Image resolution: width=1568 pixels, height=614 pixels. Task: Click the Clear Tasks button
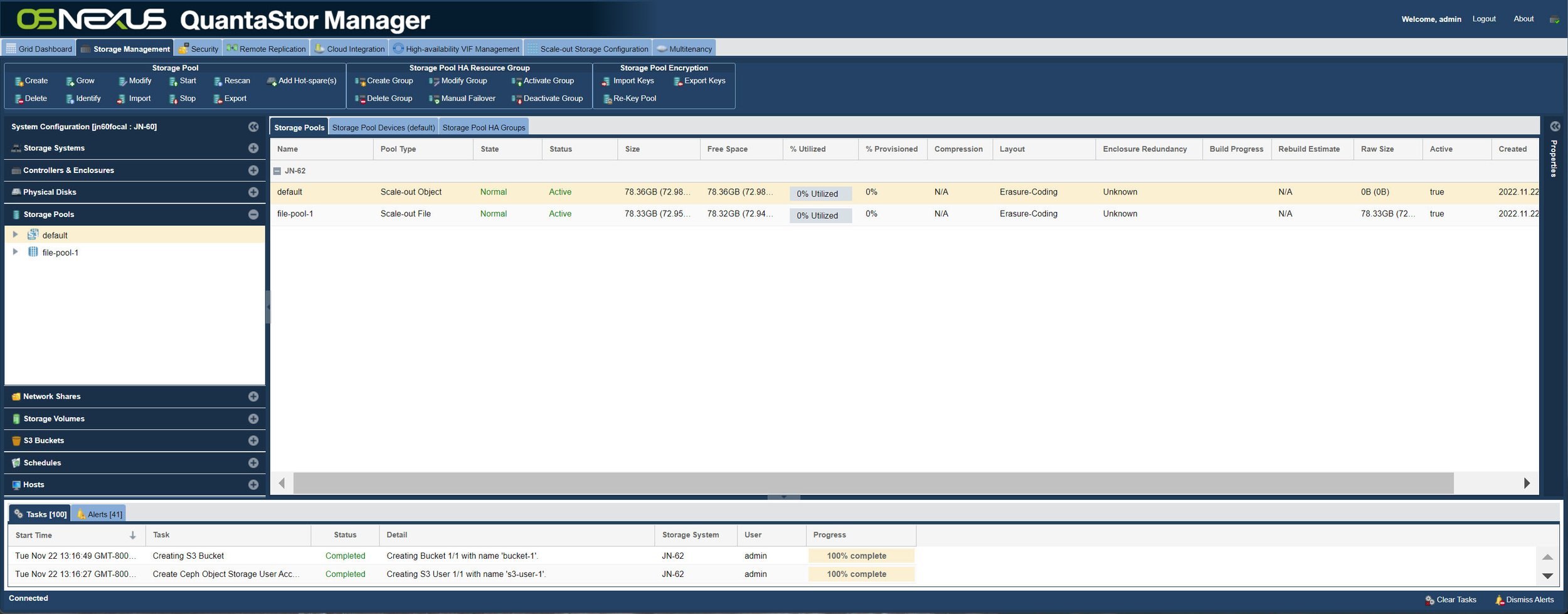click(x=1451, y=600)
